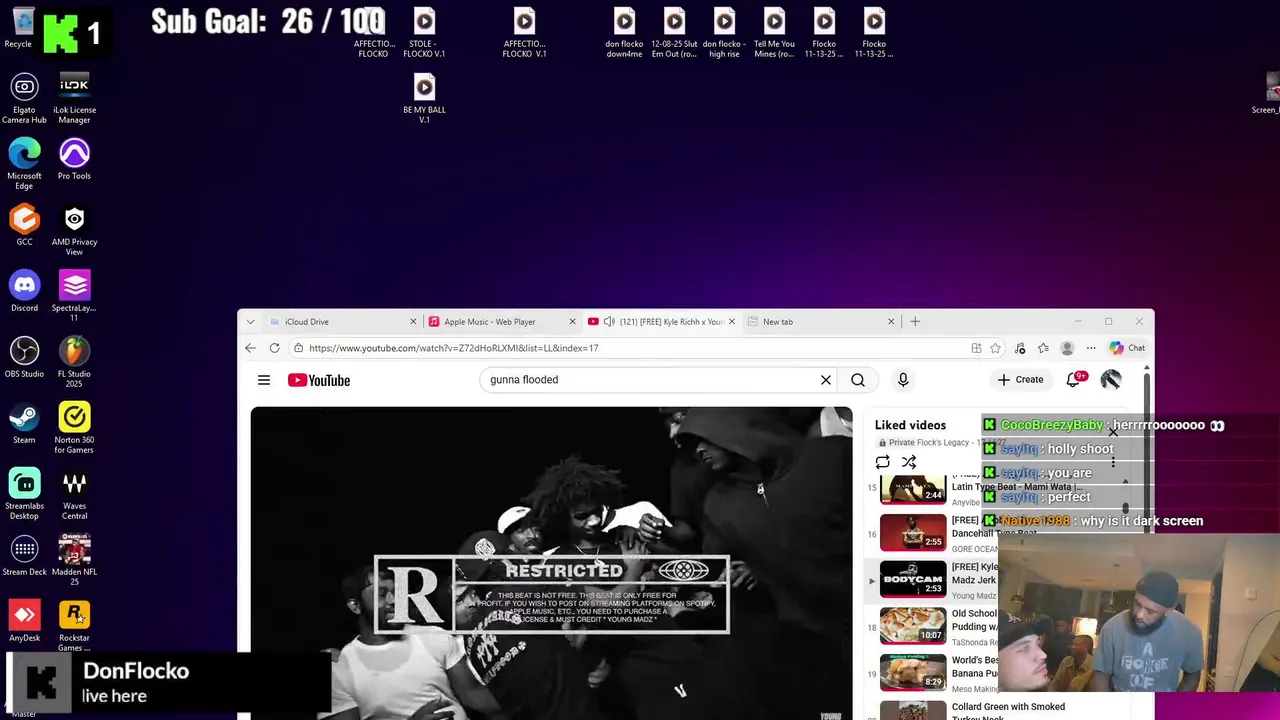1280x720 pixels.
Task: Select the AMD Privacy View icon
Action: (x=74, y=230)
